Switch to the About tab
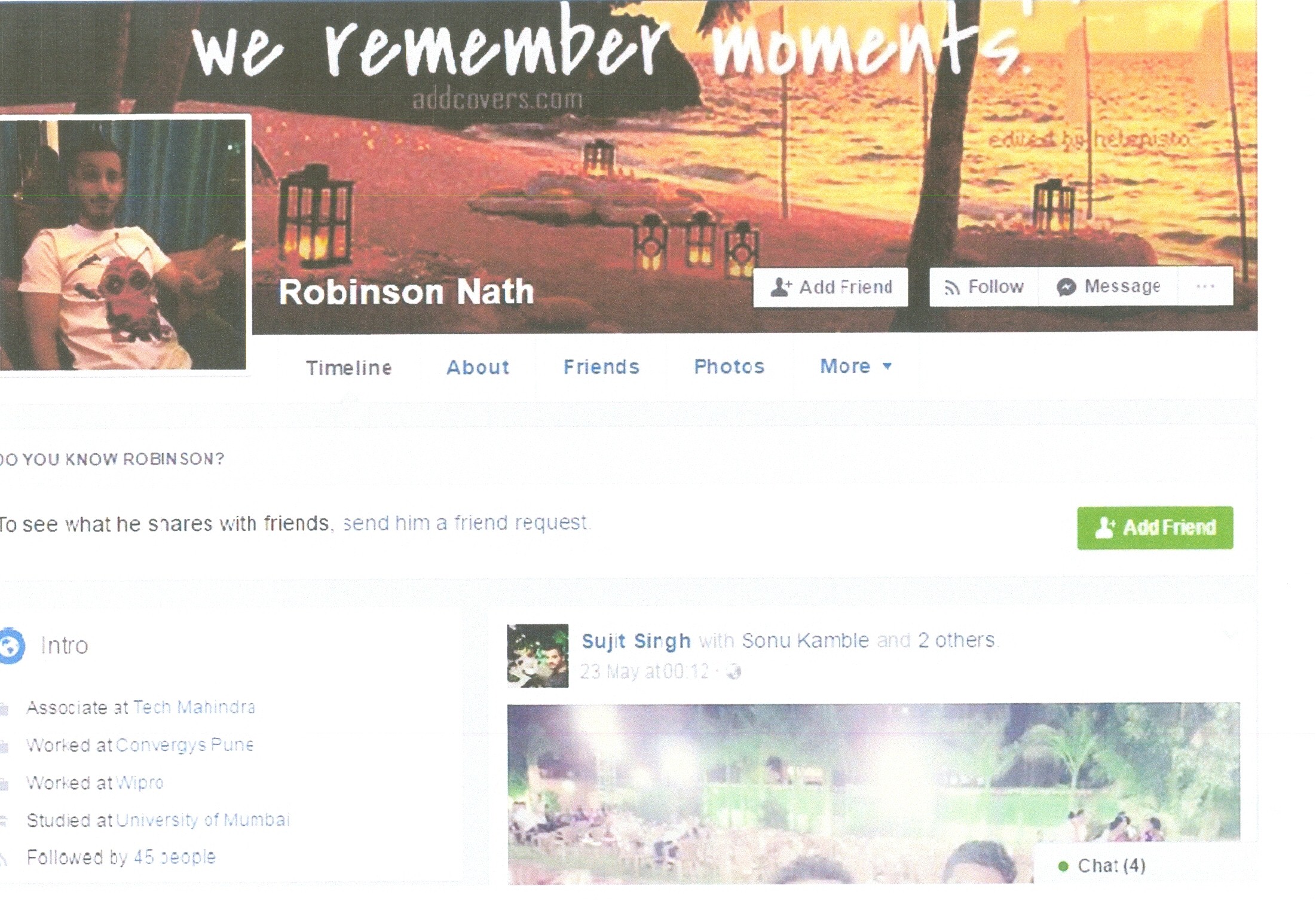Image resolution: width=1316 pixels, height=910 pixels. 478,367
